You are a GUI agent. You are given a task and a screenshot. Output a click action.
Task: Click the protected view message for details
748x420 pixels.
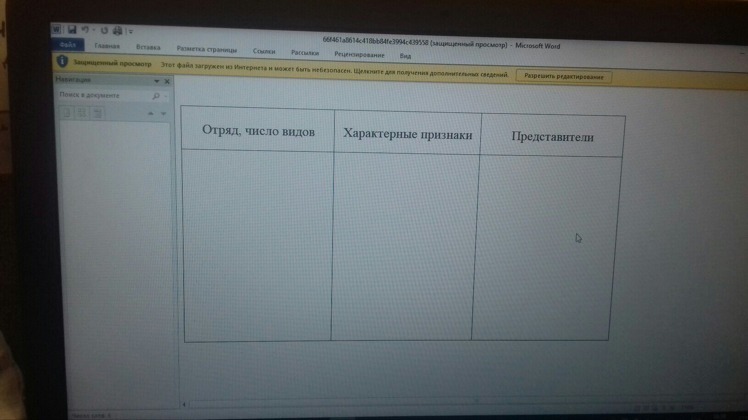[x=334, y=71]
